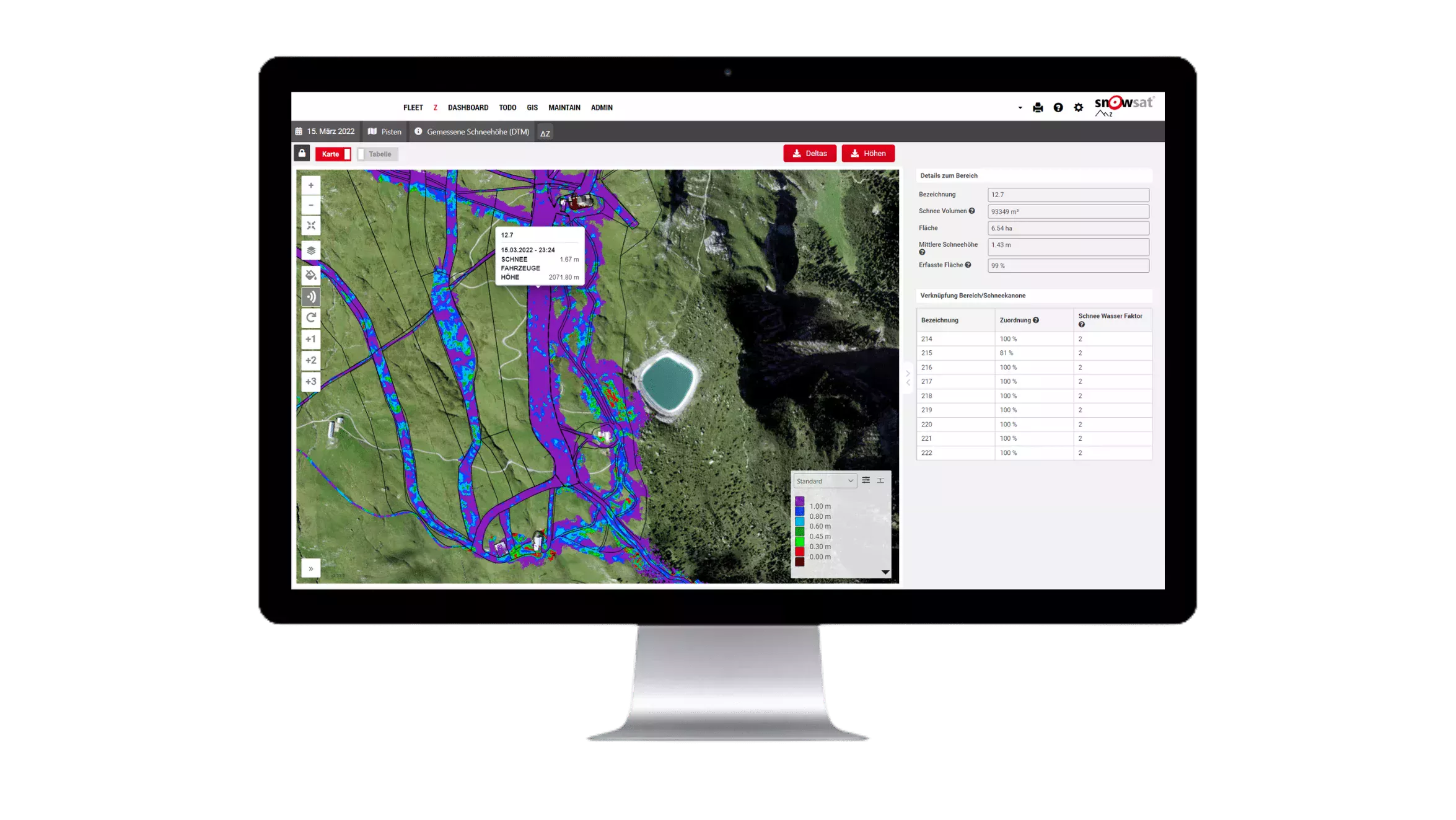Open the TODO menu

coord(507,108)
